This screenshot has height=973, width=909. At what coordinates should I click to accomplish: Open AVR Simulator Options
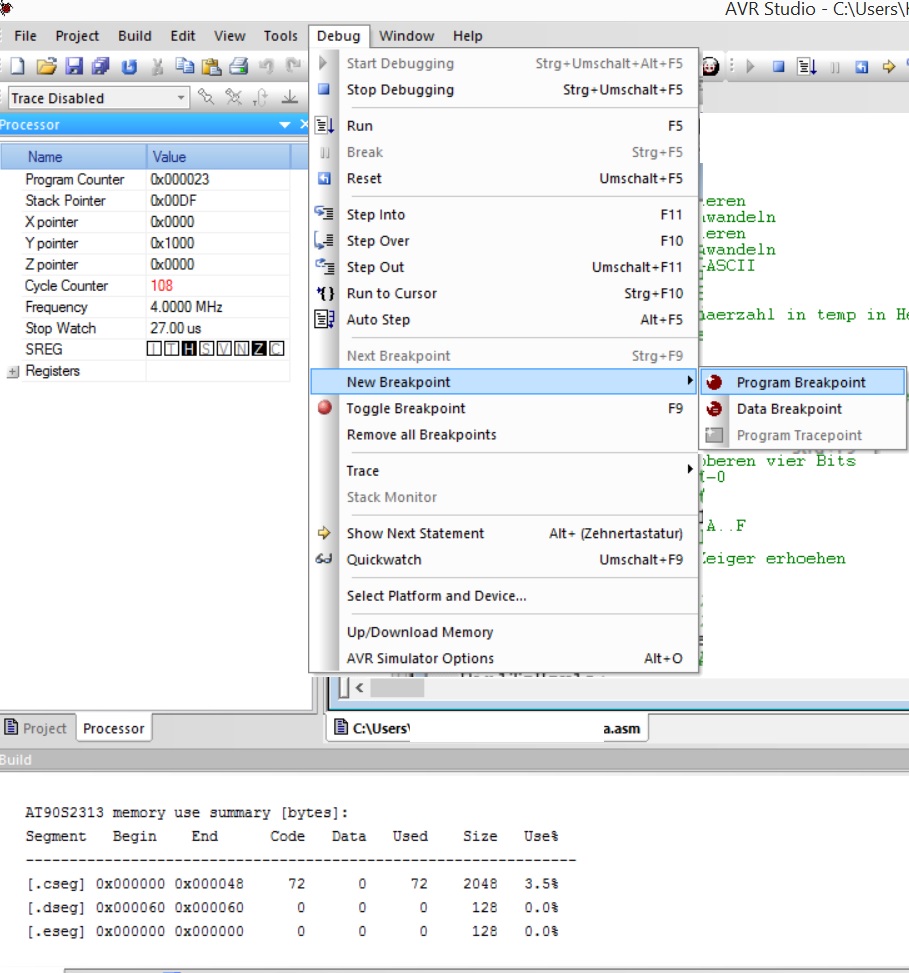point(504,658)
